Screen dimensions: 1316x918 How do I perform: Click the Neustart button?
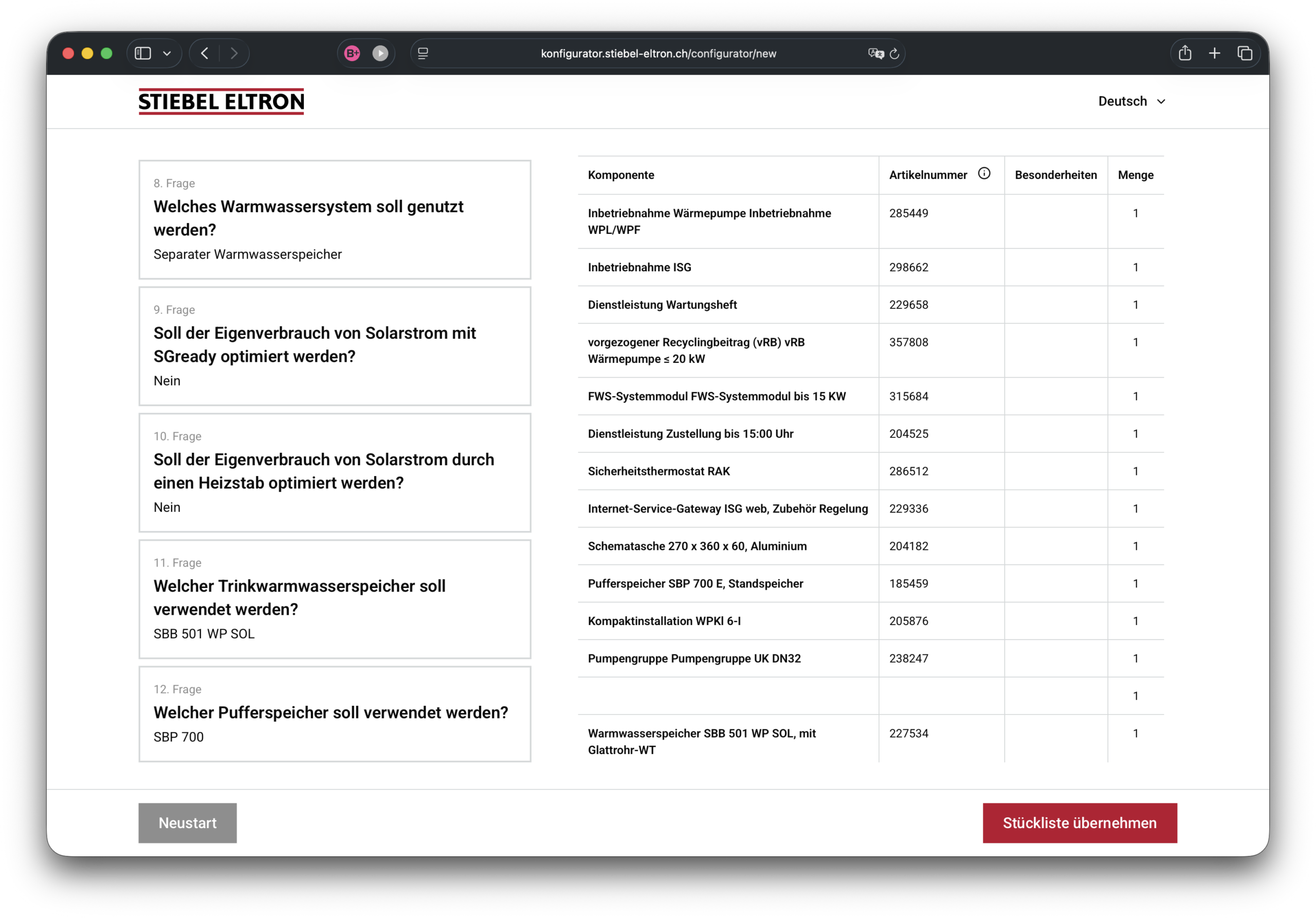click(x=188, y=822)
